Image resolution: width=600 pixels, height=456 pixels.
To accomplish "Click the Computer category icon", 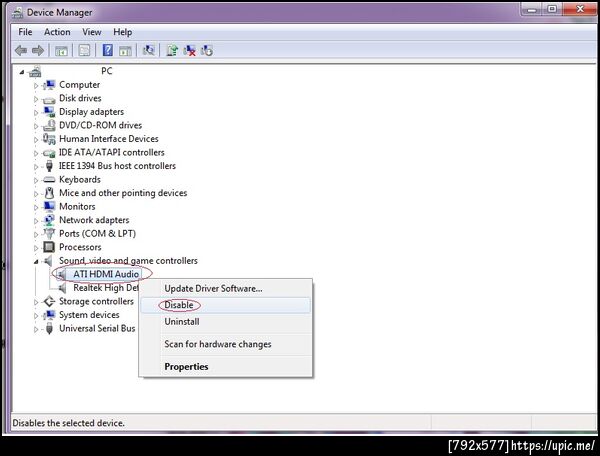I will [x=49, y=85].
